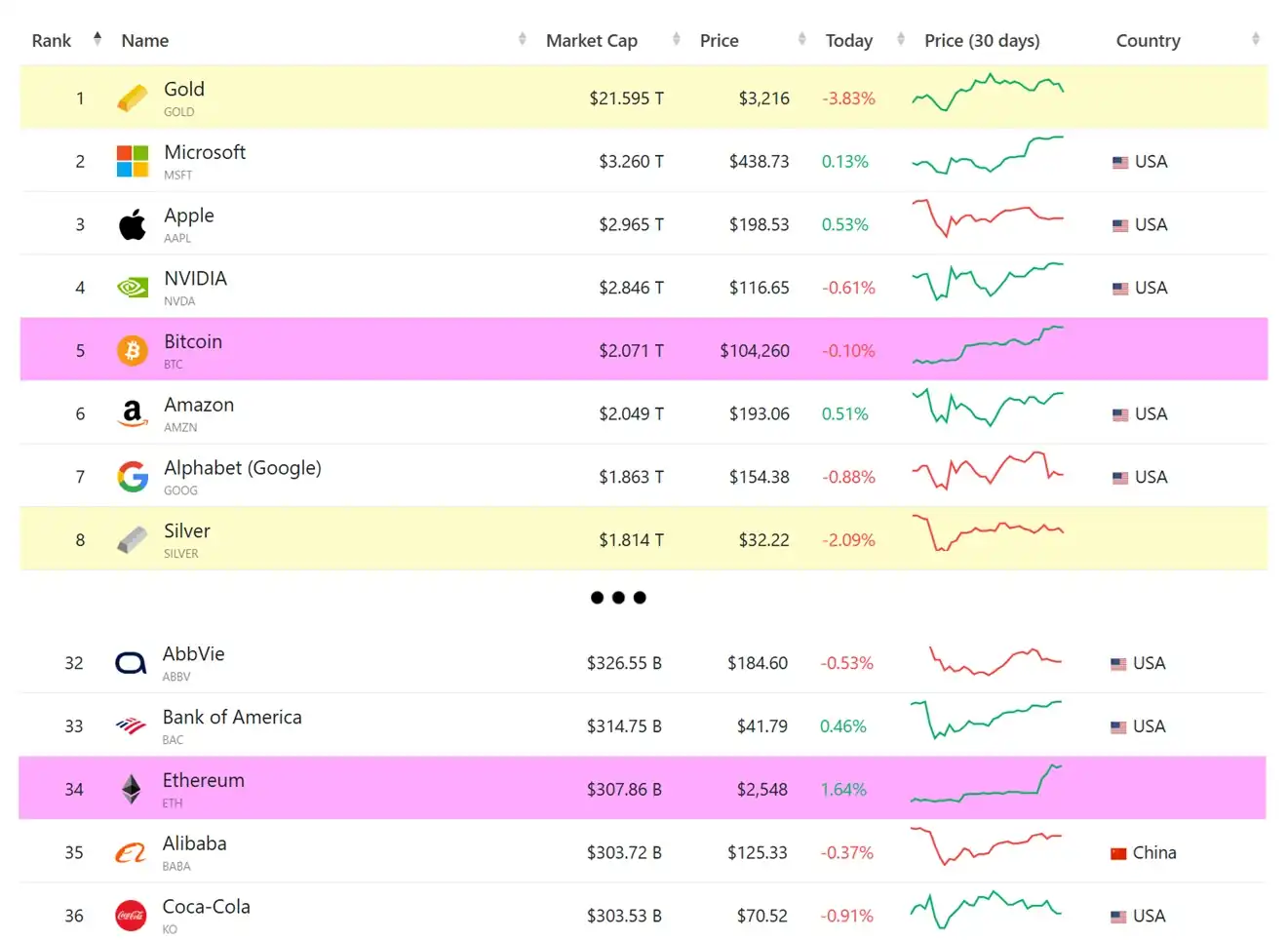This screenshot has width=1288, height=940.
Task: Click the Bank of America logo icon
Action: [x=131, y=725]
